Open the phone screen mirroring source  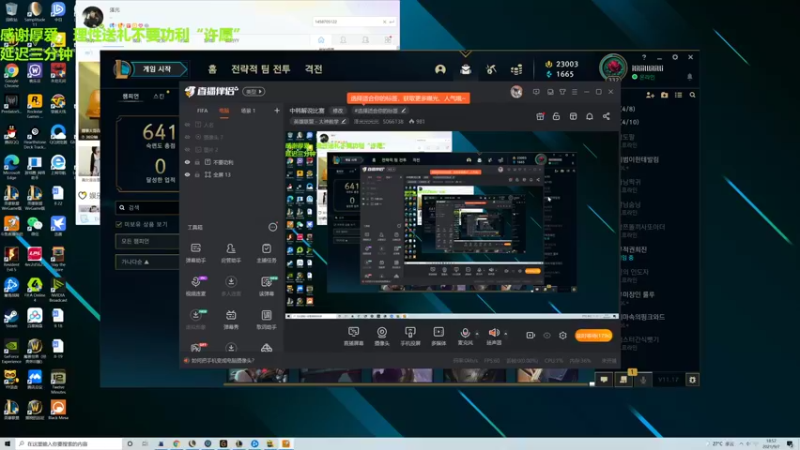click(410, 336)
